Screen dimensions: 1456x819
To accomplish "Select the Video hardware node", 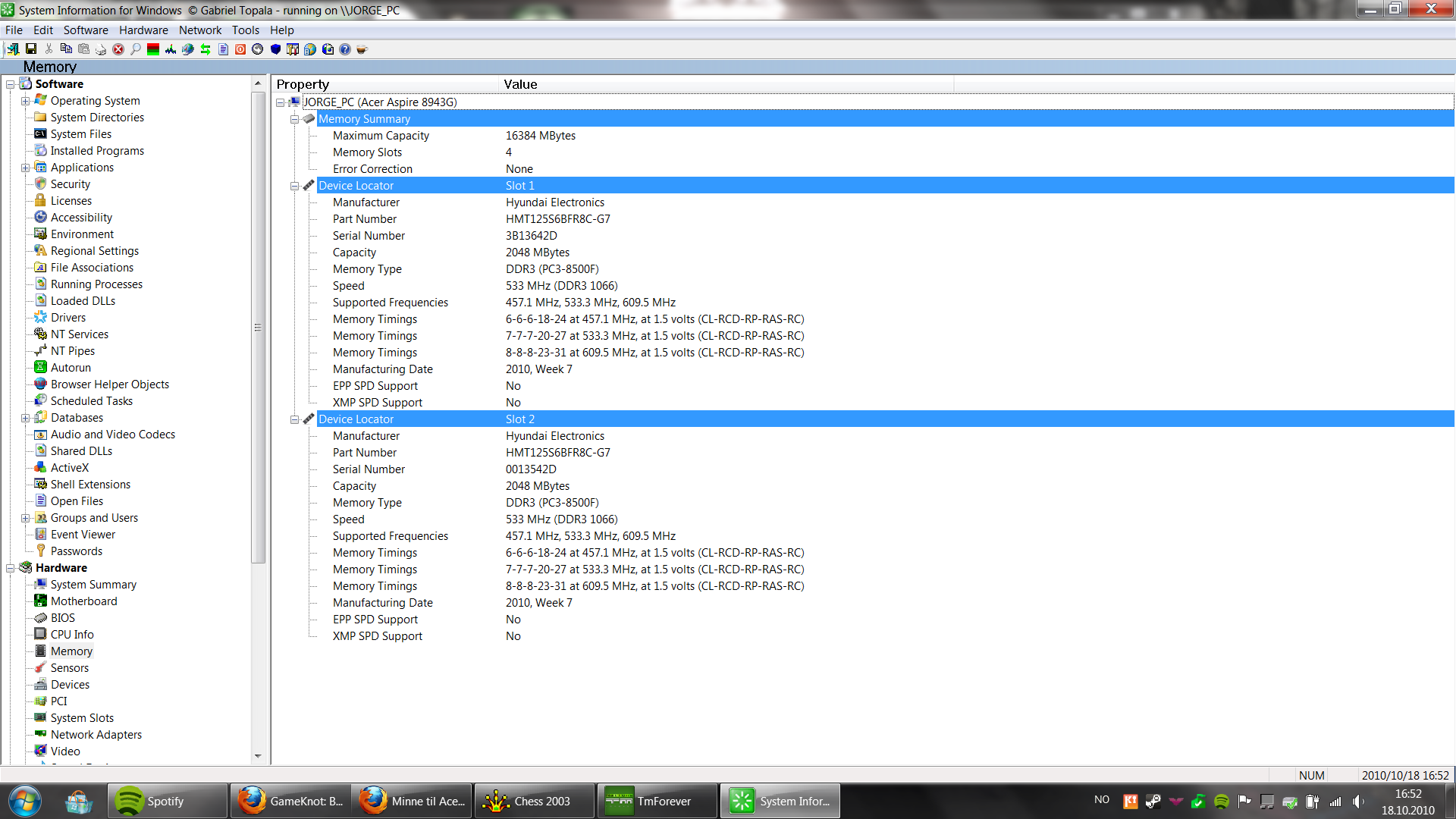I will (x=65, y=752).
